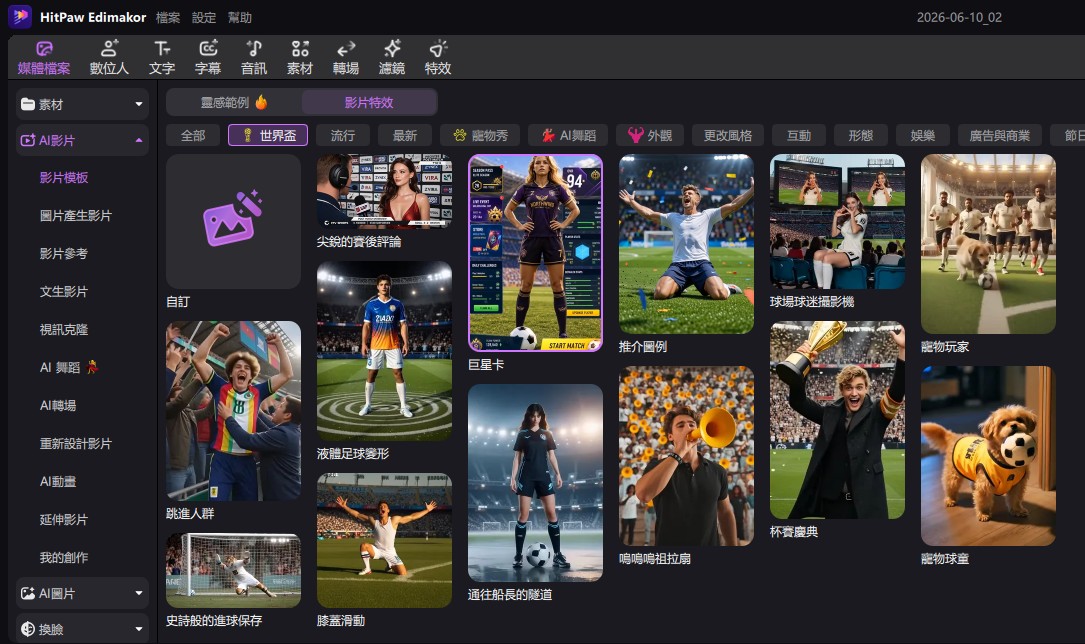Select the 廣告與商業 category filter
The width and height of the screenshot is (1085, 644).
(x=1000, y=136)
